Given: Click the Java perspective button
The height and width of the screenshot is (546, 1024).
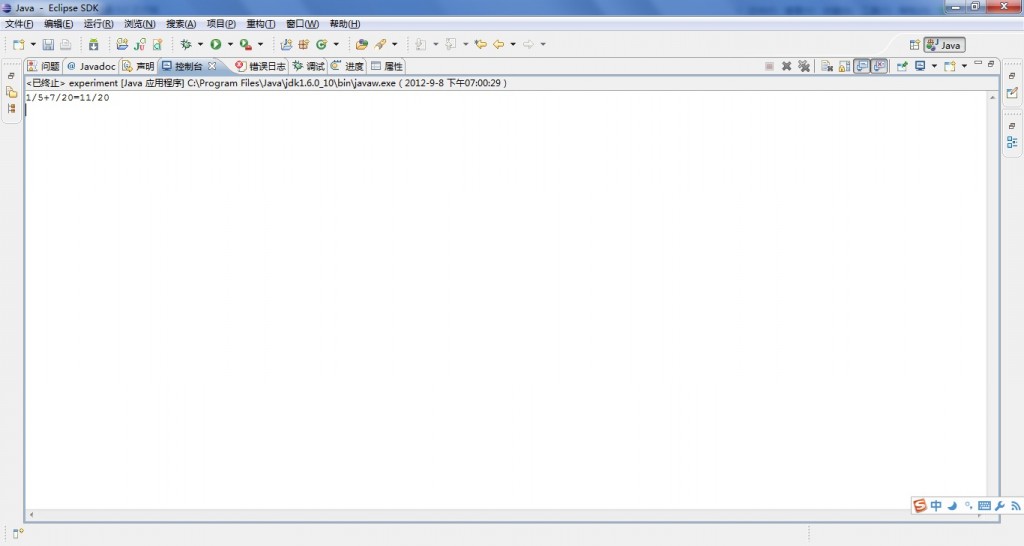Looking at the screenshot, I should click(x=944, y=45).
